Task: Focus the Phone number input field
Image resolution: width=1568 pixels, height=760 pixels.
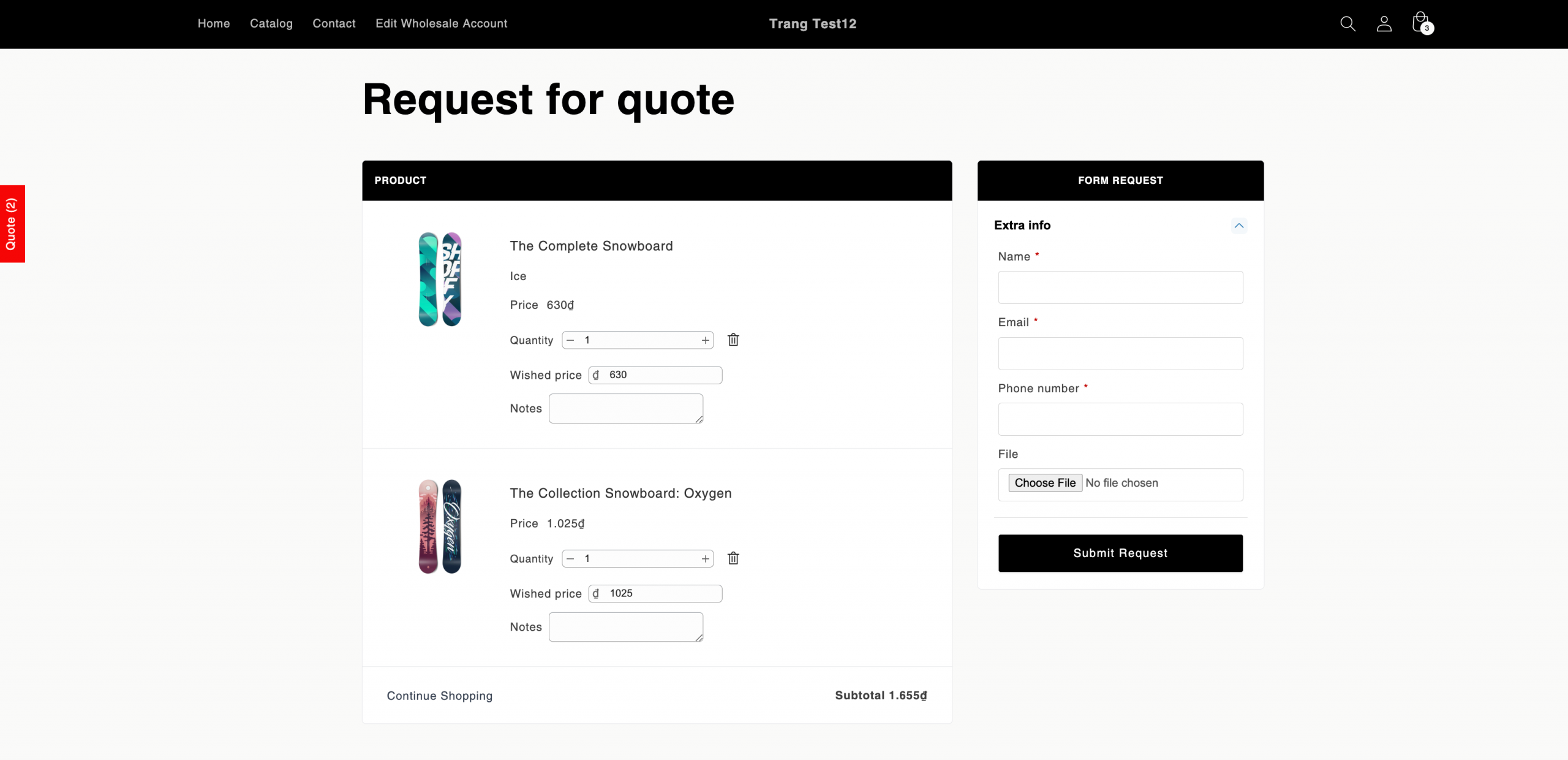Action: click(x=1120, y=419)
